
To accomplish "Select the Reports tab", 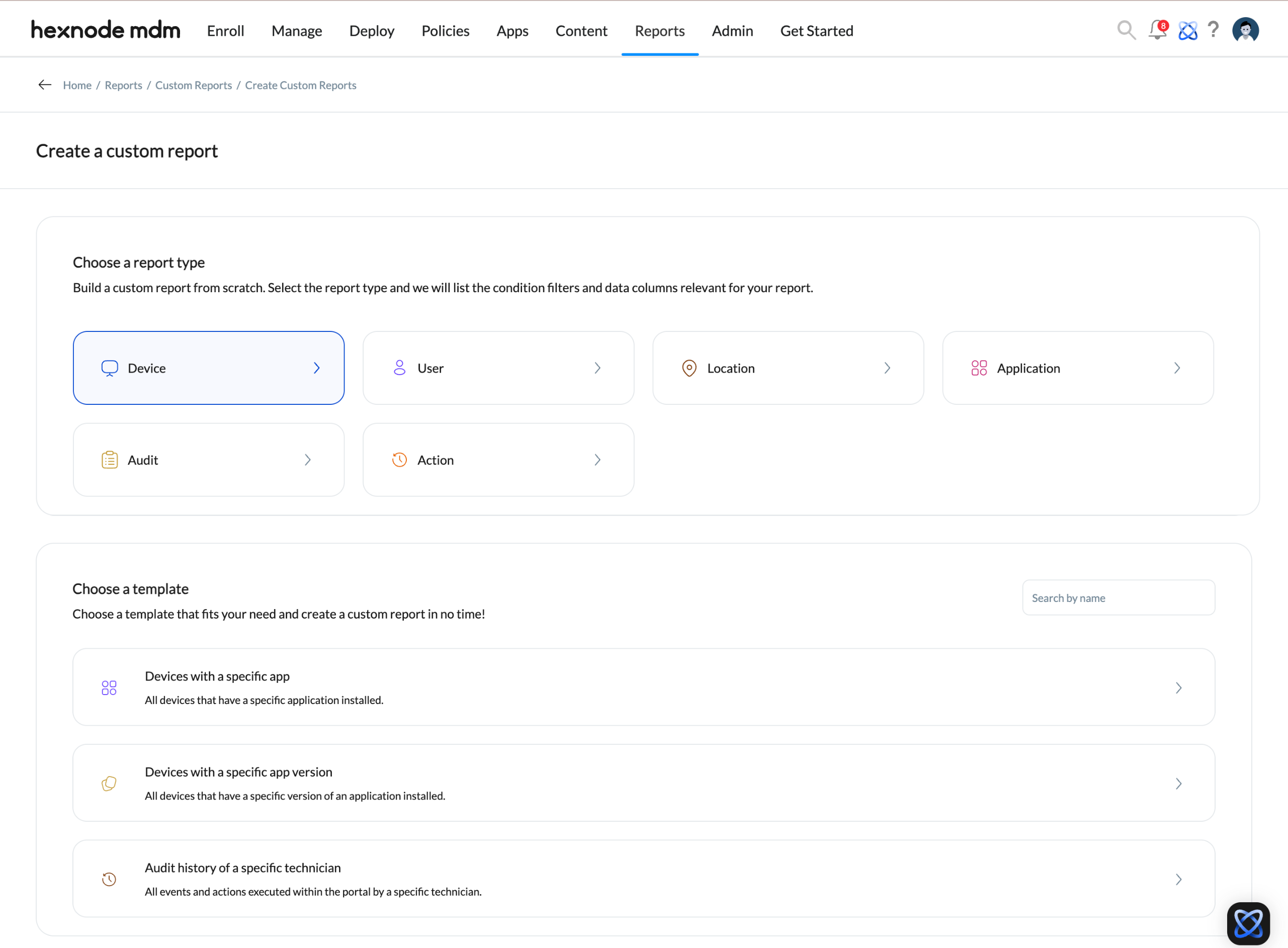I will tap(660, 30).
